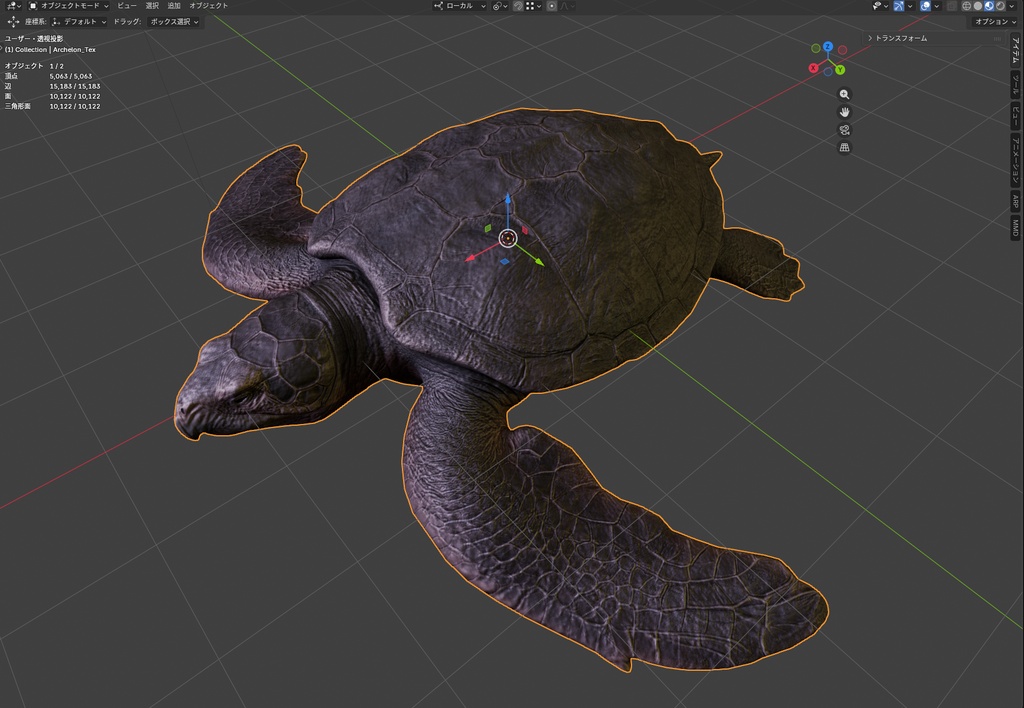
Task: Open the shading options dropdown arrow
Action: click(x=1012, y=6)
